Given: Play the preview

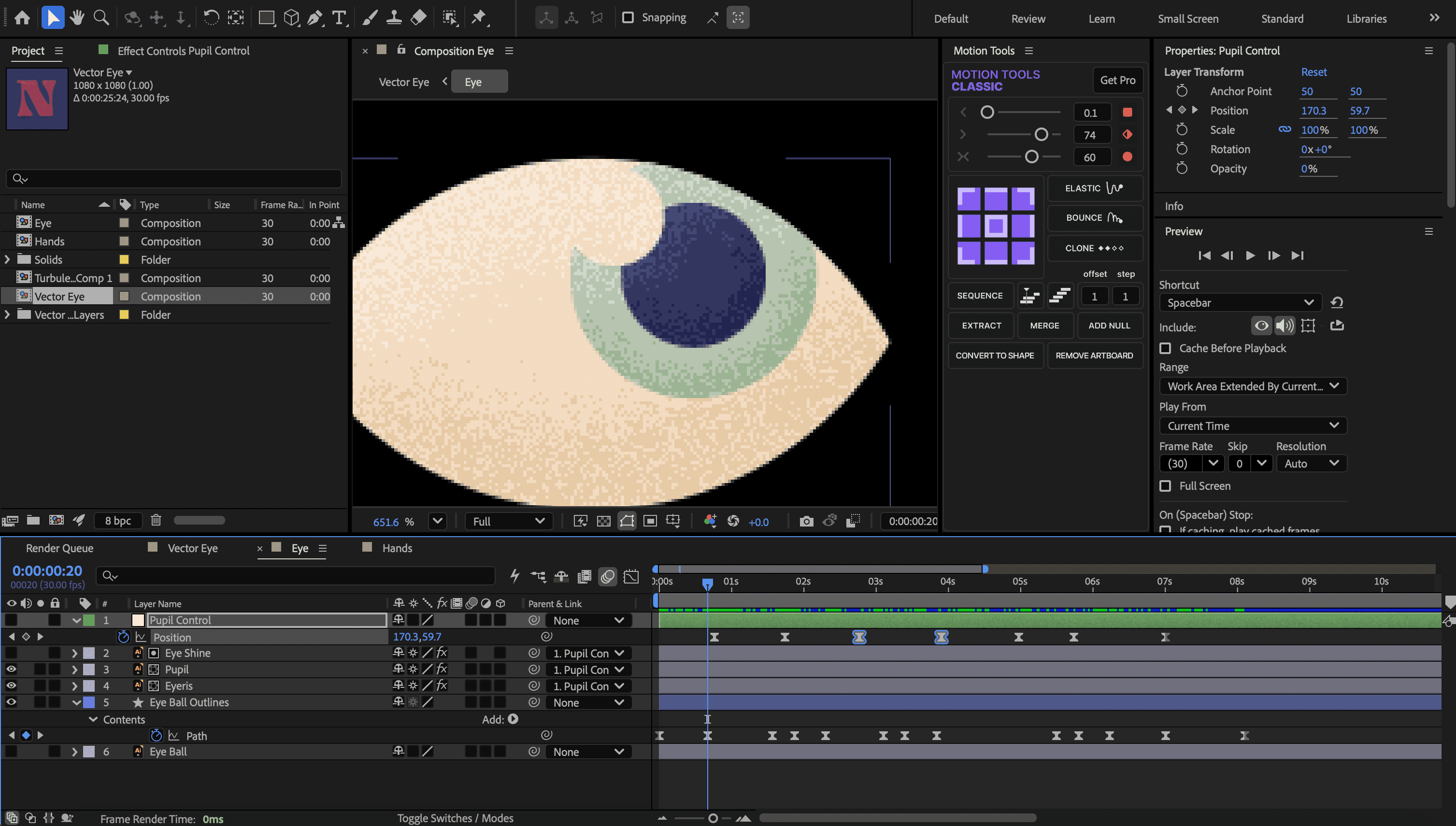Looking at the screenshot, I should click(x=1250, y=256).
